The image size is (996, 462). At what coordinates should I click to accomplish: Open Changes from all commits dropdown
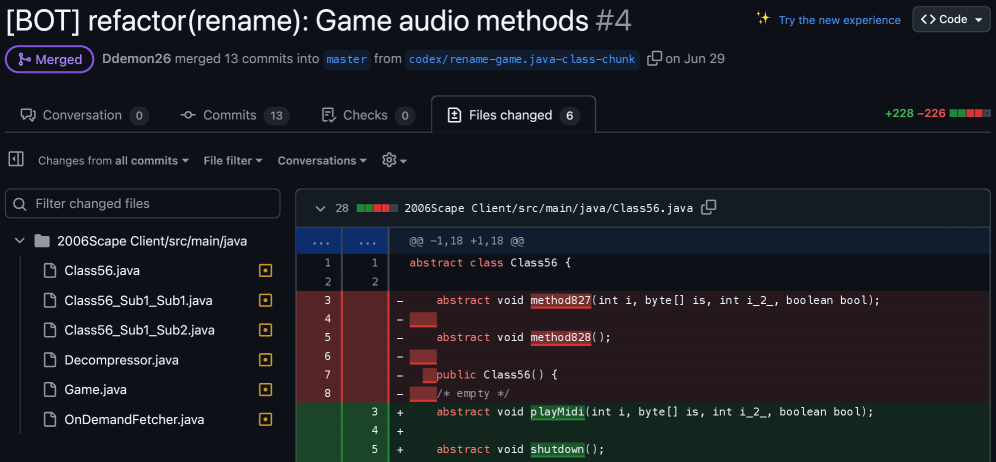114,161
